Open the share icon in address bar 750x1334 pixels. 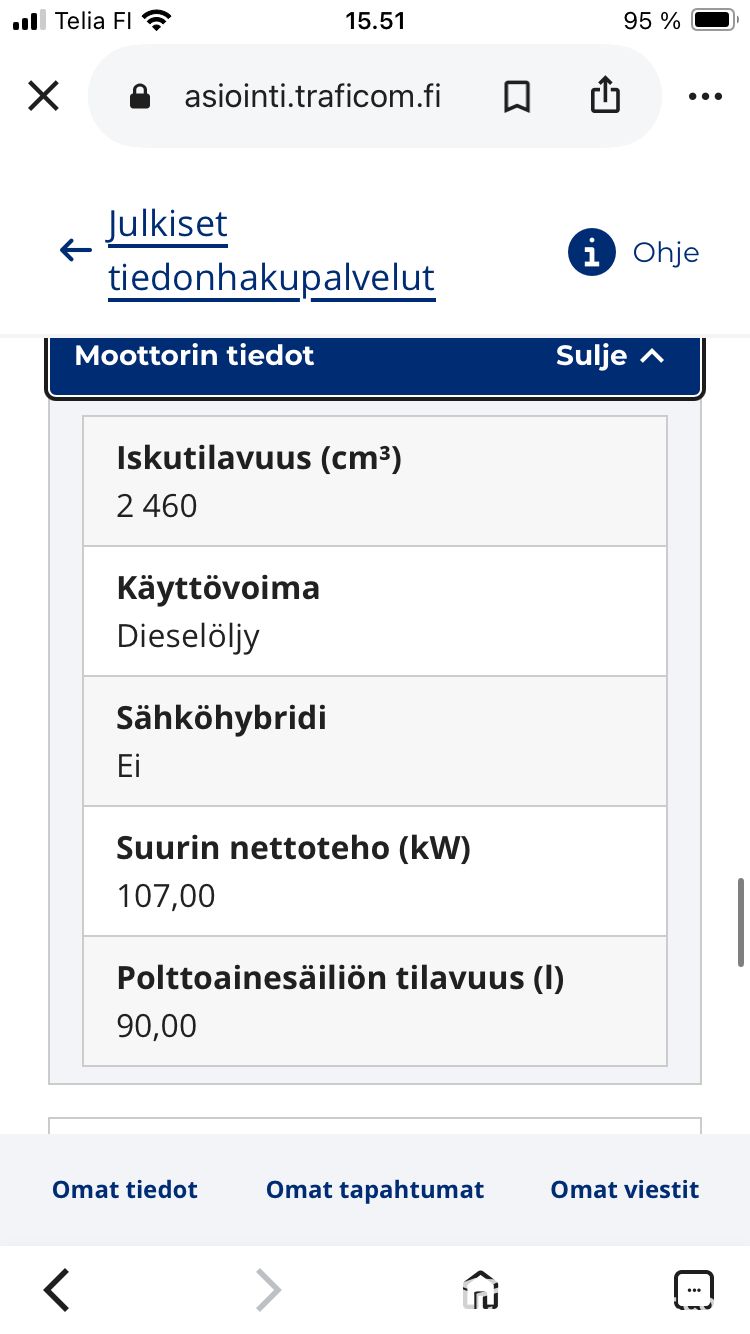(605, 96)
